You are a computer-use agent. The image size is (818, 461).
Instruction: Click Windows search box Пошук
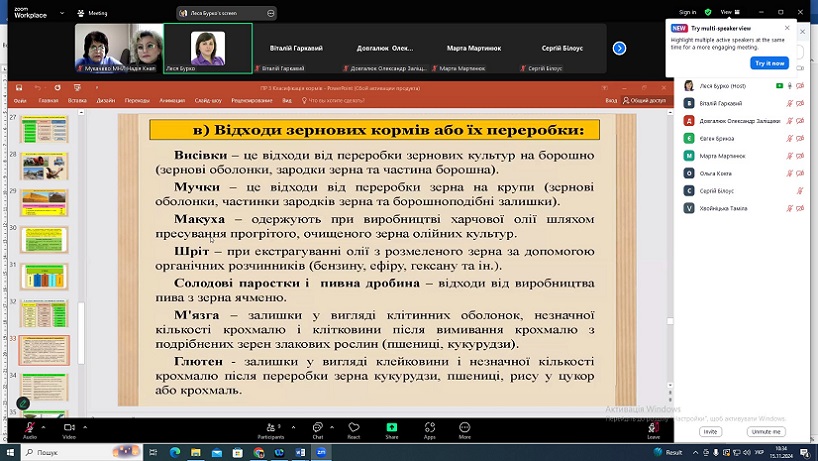(81, 452)
